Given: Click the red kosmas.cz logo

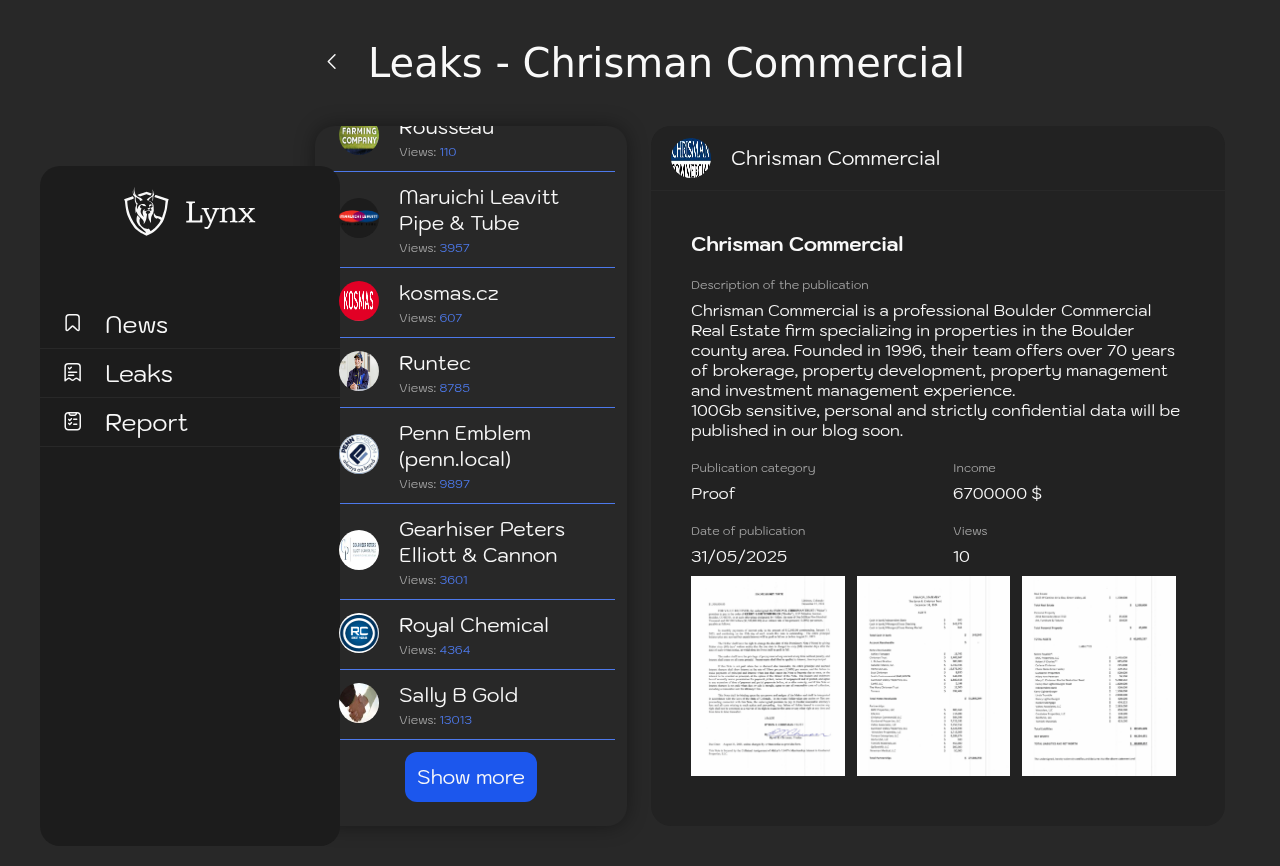Looking at the screenshot, I should (x=359, y=301).
